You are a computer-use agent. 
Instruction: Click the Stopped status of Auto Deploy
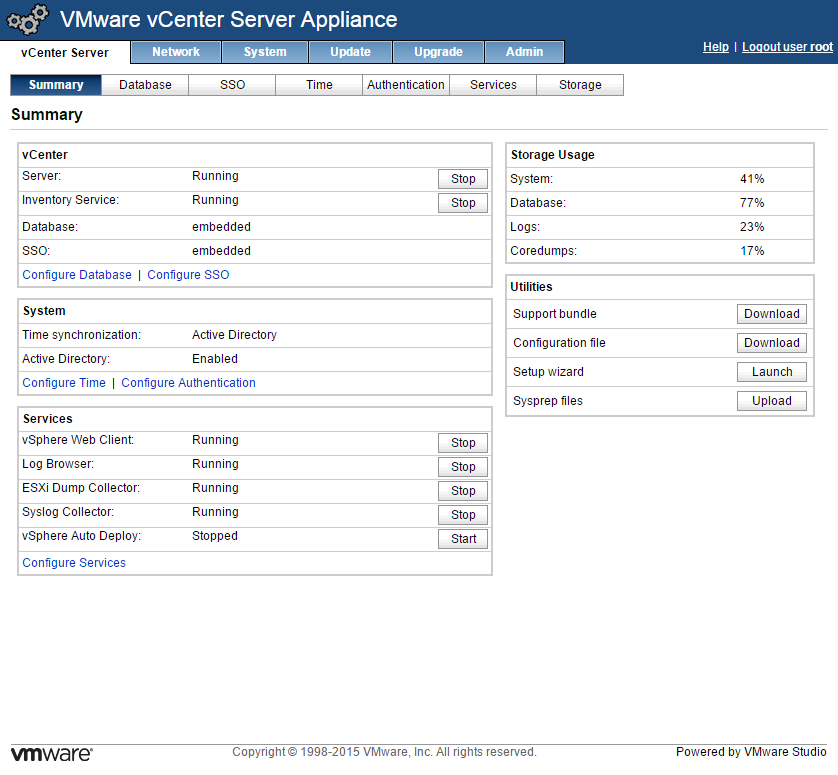(215, 536)
